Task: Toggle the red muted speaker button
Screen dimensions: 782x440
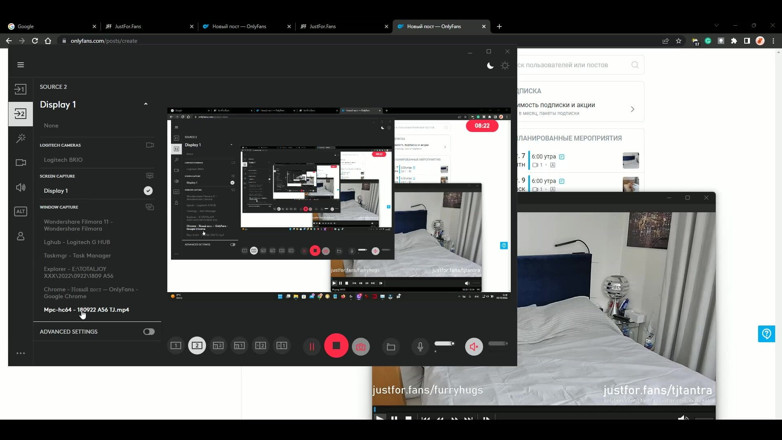Action: click(x=474, y=346)
